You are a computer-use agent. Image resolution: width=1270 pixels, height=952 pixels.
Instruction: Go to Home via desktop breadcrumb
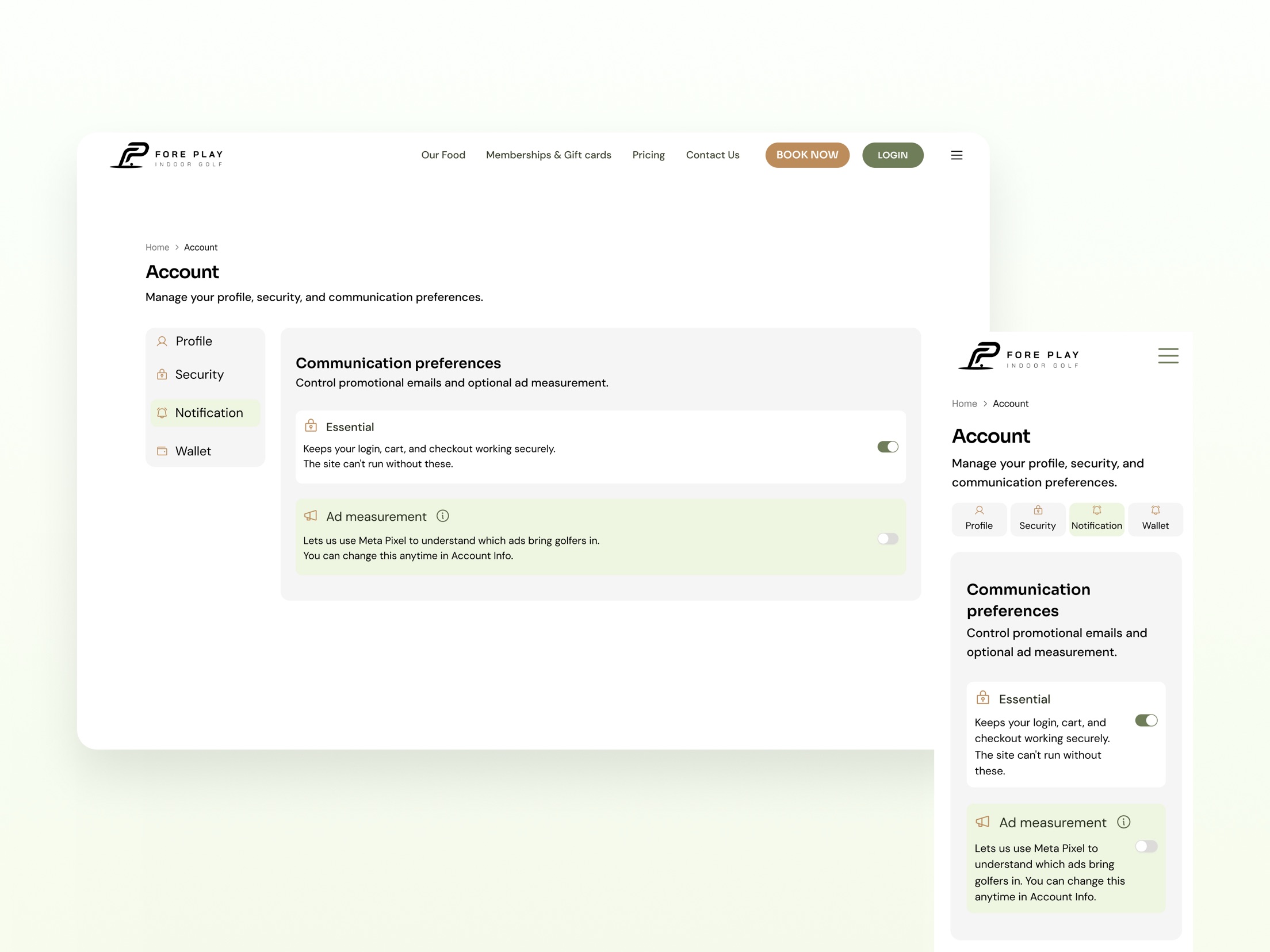coord(157,247)
